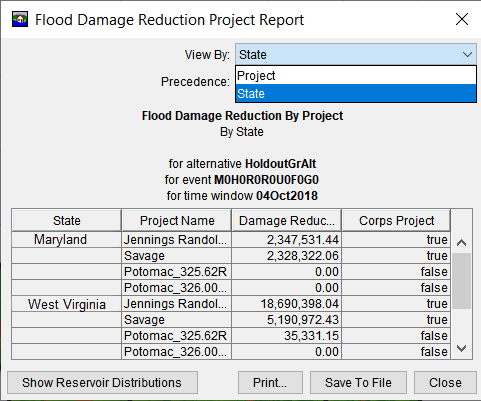
Task: Click the Print... button
Action: coord(270,382)
